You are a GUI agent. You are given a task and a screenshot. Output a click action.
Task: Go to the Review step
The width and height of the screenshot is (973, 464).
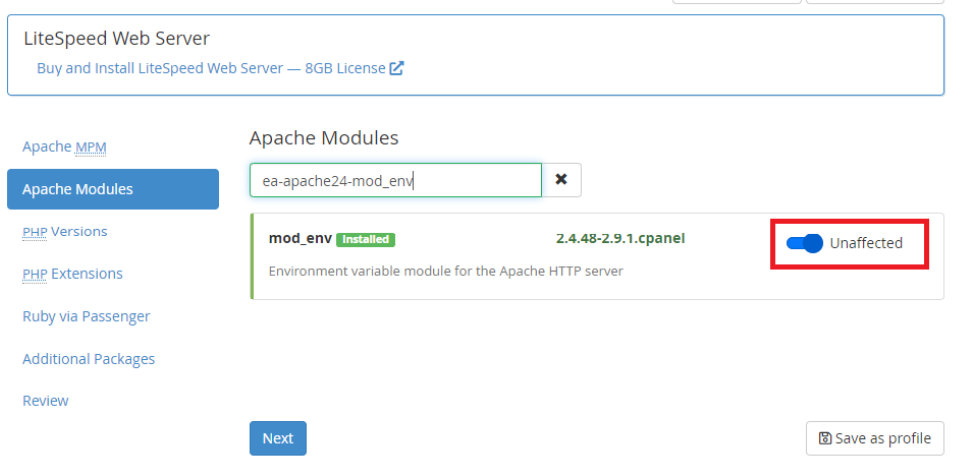coord(45,401)
